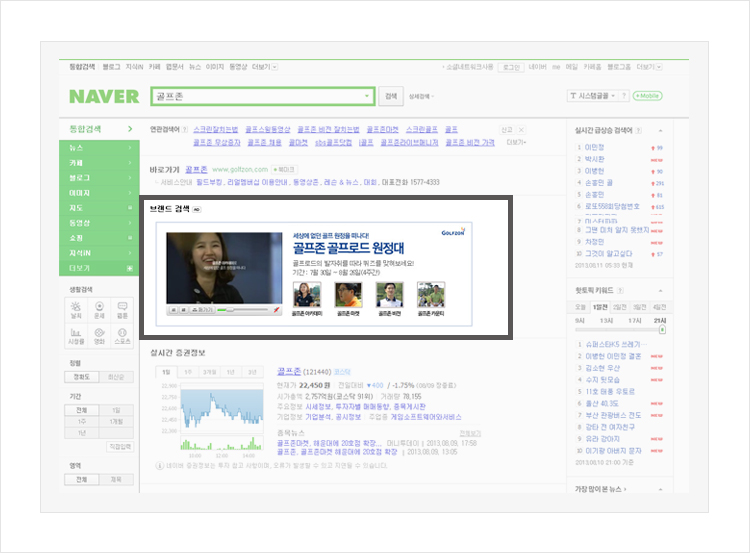Switch stock chart to the 1주 tab

(x=188, y=372)
